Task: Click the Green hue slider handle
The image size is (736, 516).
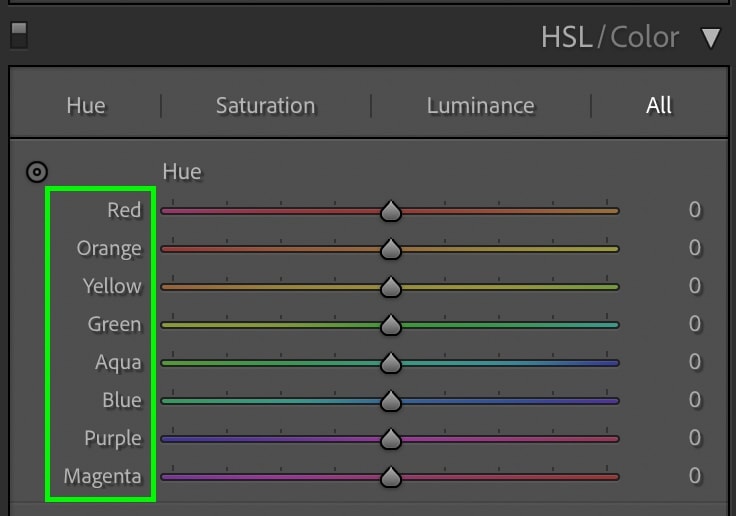Action: [x=391, y=325]
